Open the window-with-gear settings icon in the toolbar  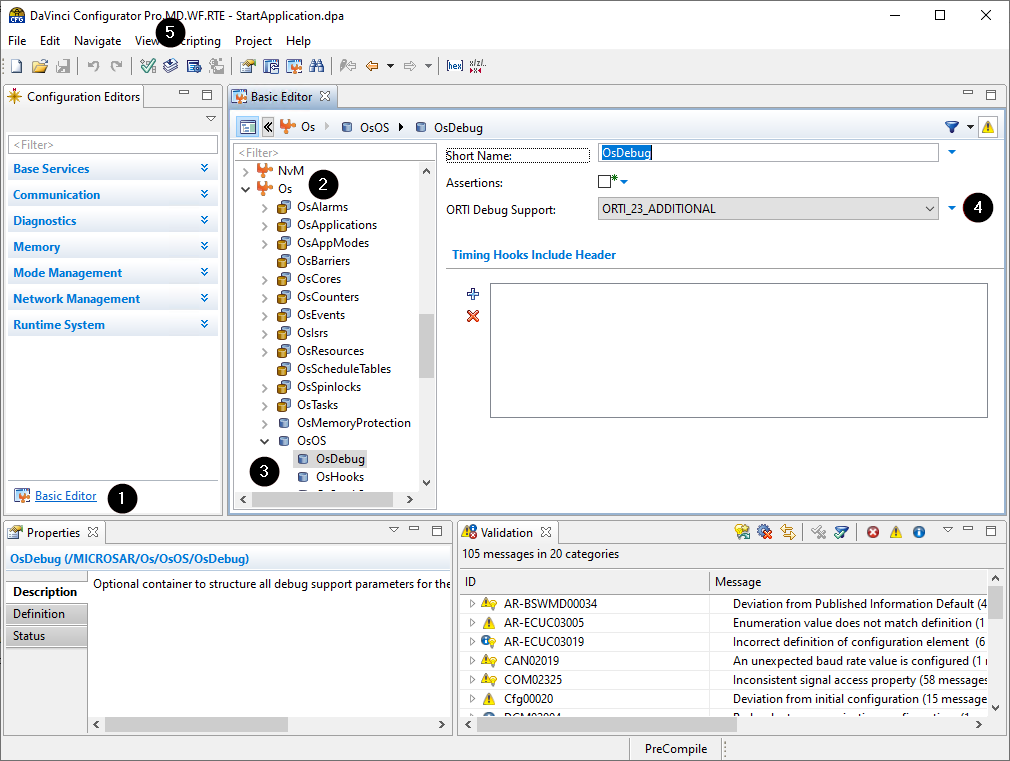[x=194, y=66]
